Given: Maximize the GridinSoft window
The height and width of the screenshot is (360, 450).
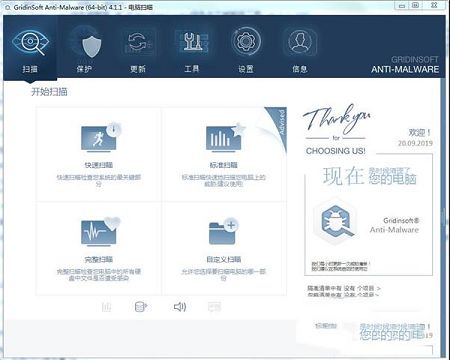Looking at the screenshot, I should click(415, 5).
